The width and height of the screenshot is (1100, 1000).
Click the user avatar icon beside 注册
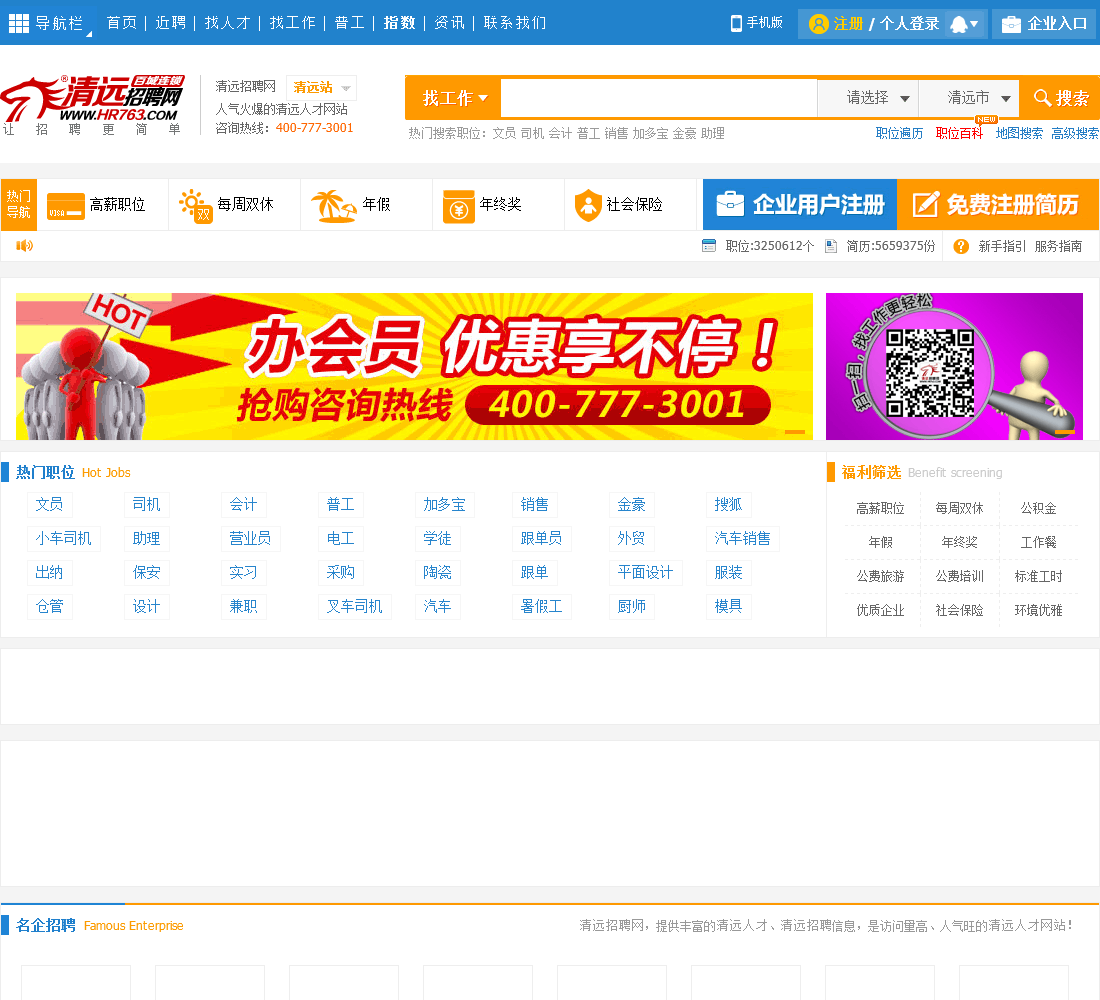click(x=818, y=24)
